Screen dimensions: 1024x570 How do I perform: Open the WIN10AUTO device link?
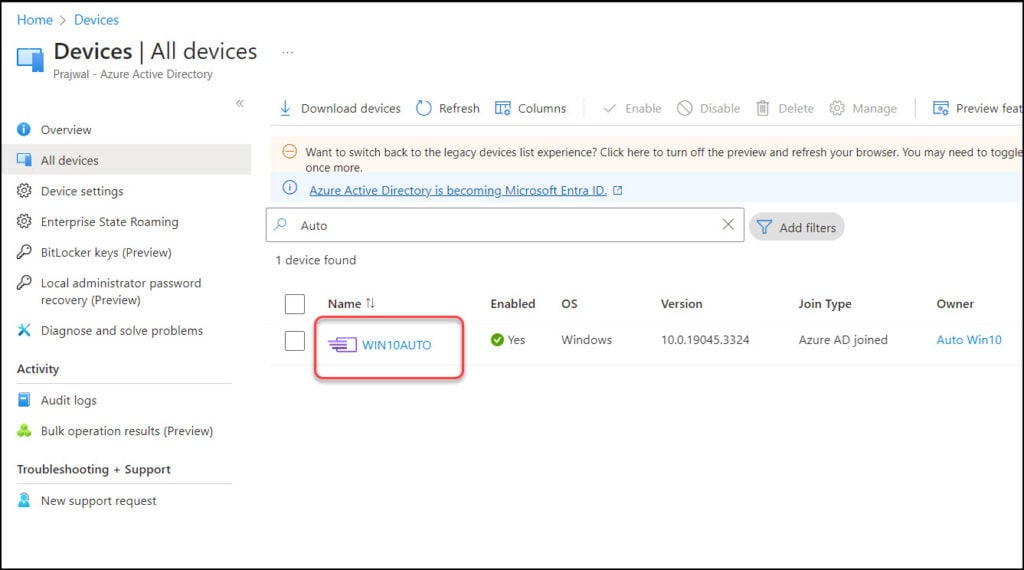click(x=396, y=345)
